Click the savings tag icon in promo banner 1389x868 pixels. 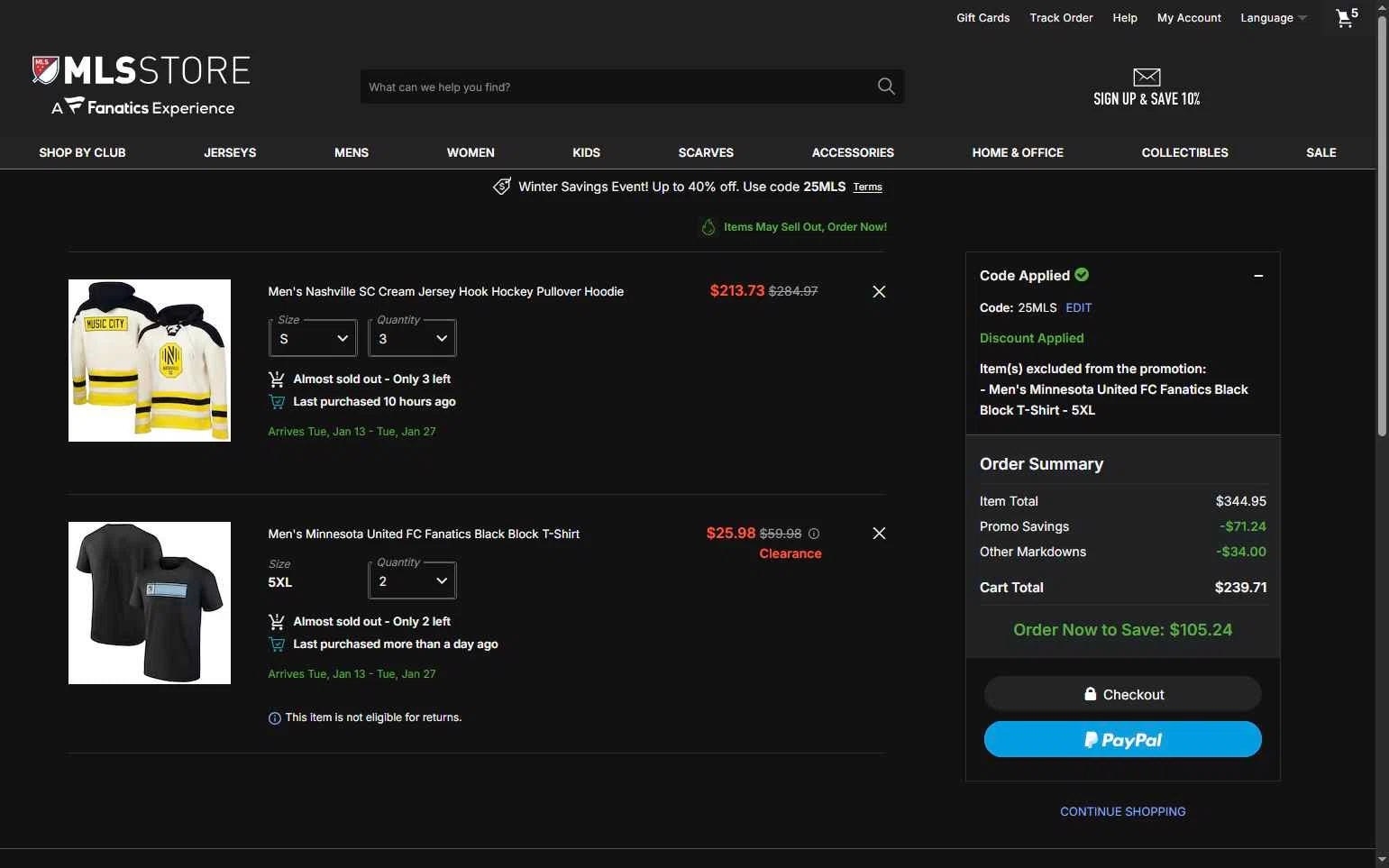(502, 187)
